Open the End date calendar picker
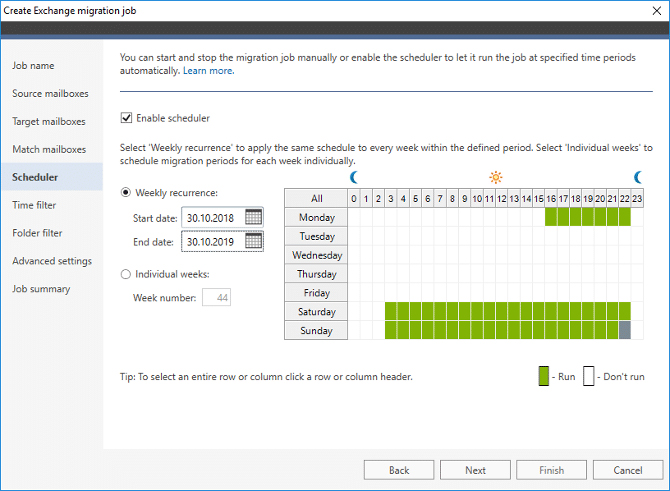The width and height of the screenshot is (670, 491). tap(253, 241)
